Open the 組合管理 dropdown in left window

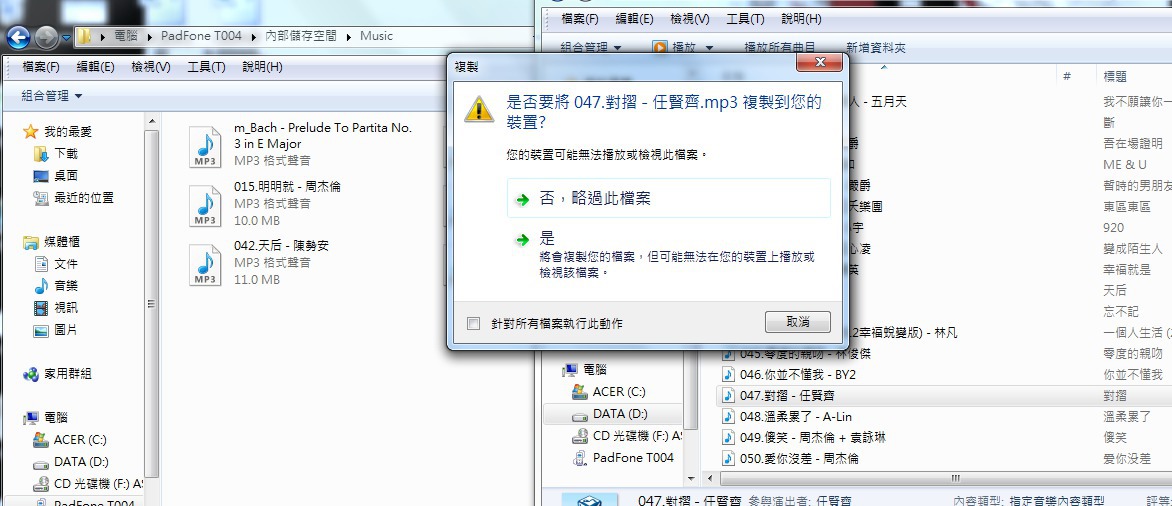pyautogui.click(x=52, y=96)
